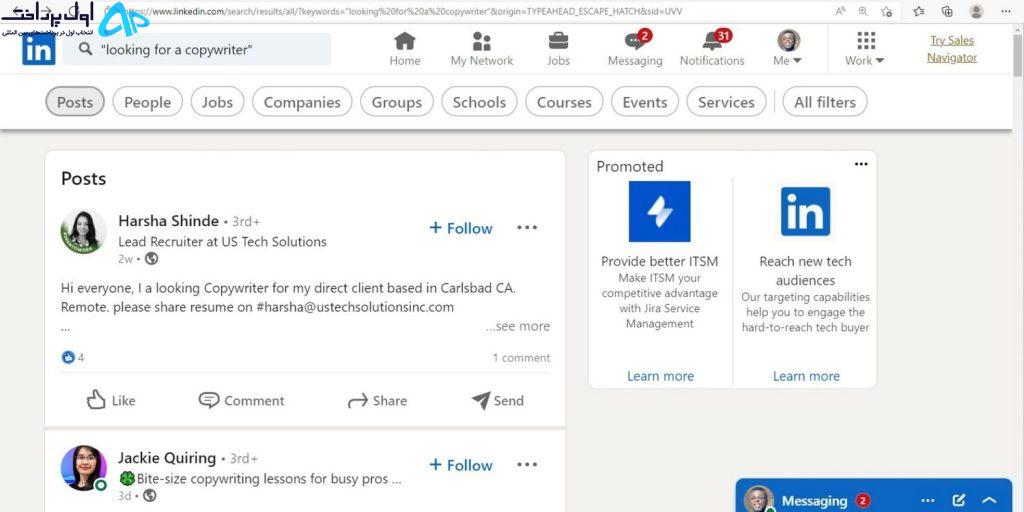This screenshot has width=1024, height=512.
Task: Select the Companies filter tab
Action: [302, 102]
